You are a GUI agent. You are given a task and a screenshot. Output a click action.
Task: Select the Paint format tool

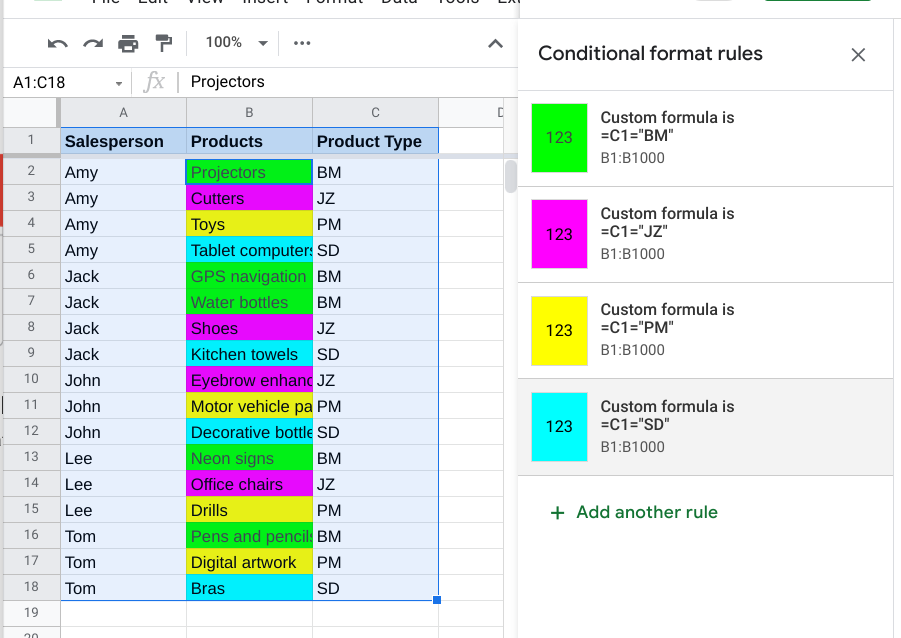(x=164, y=43)
